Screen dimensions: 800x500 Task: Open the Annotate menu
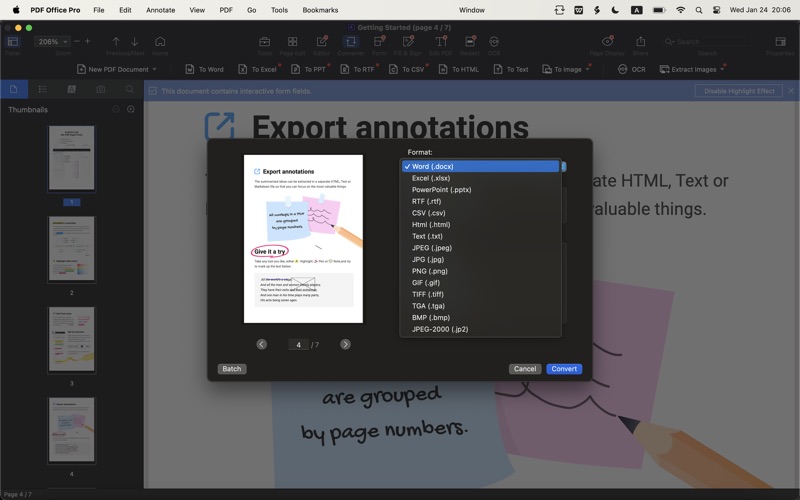160,10
